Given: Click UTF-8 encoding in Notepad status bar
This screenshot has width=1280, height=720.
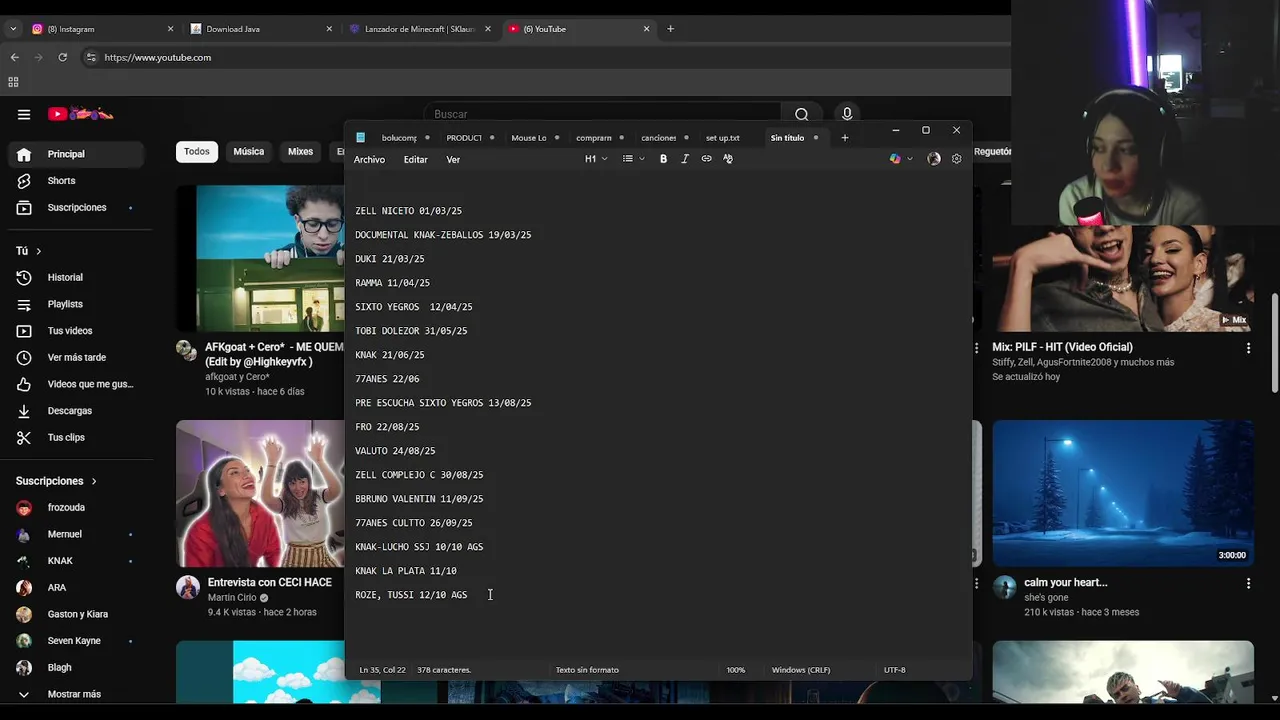Looking at the screenshot, I should point(895,670).
